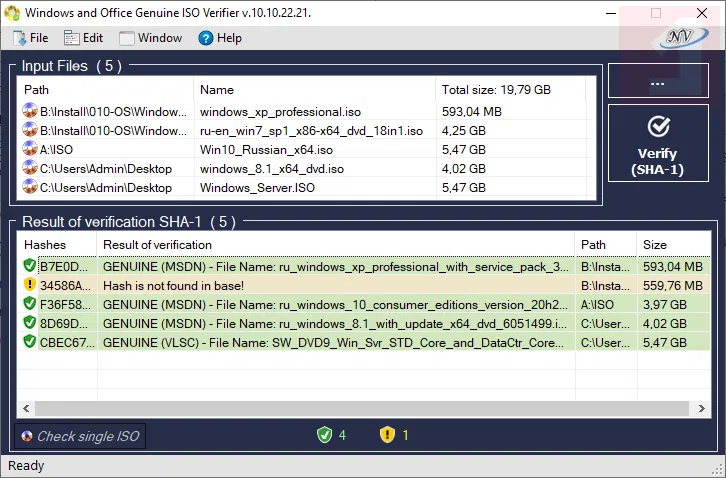Click the ru_windows_10_consumer_editions GENUINE result text
This screenshot has height=478, width=726.
335,305
